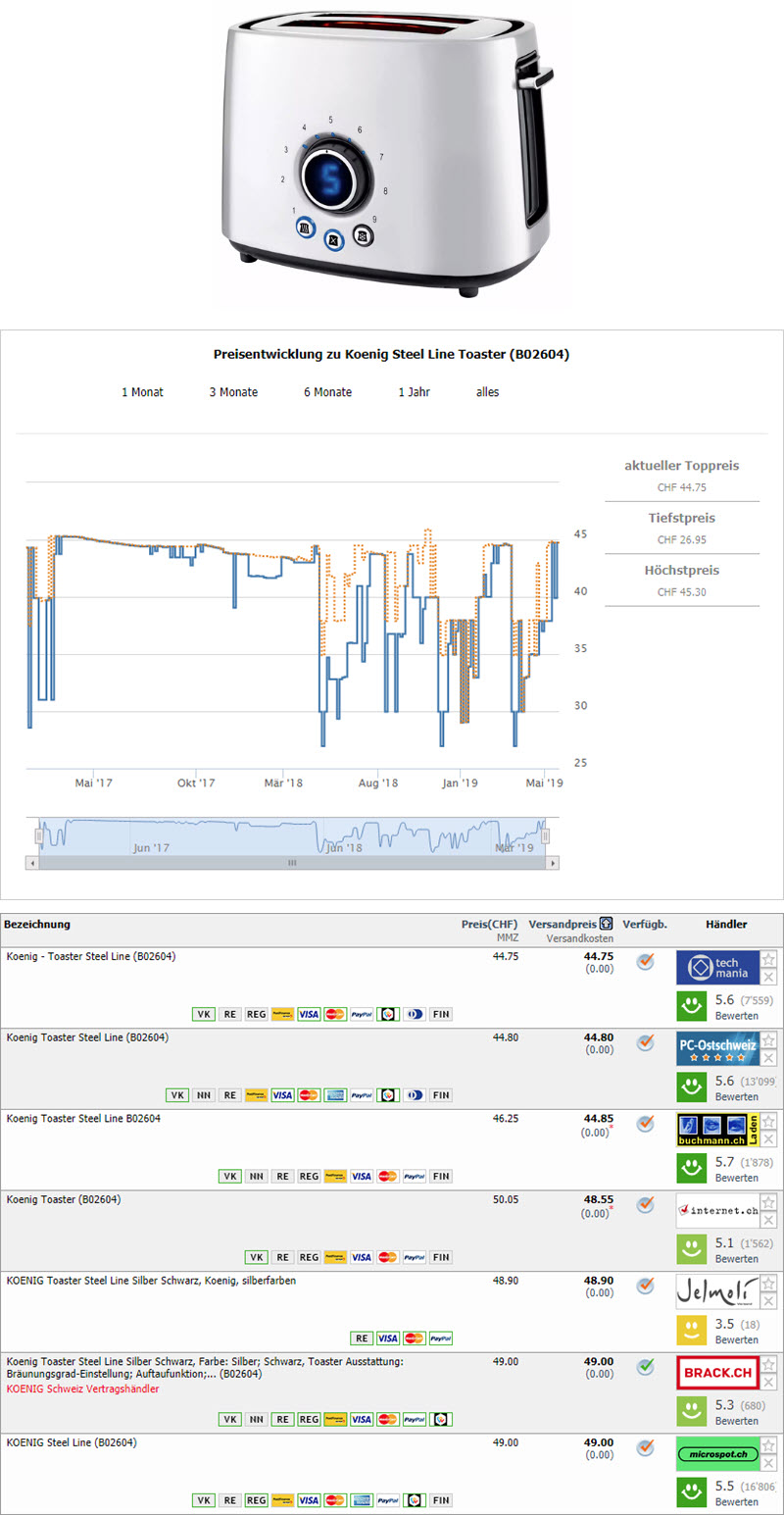784x1515 pixels.
Task: Click the buchmann.ch green smiley rating icon
Action: (x=693, y=1168)
